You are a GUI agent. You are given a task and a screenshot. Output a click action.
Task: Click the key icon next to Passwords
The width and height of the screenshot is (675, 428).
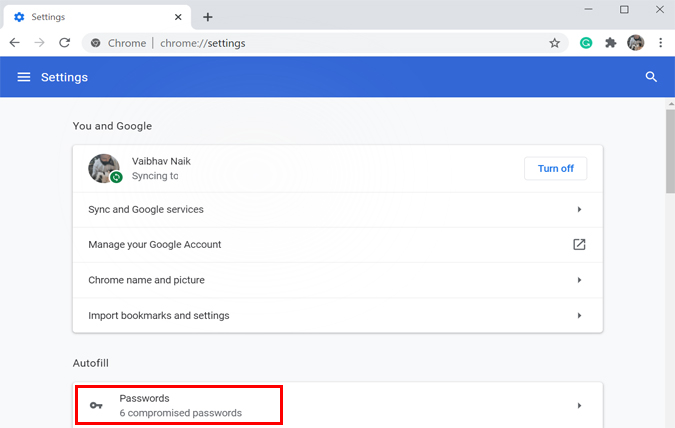tap(96, 405)
